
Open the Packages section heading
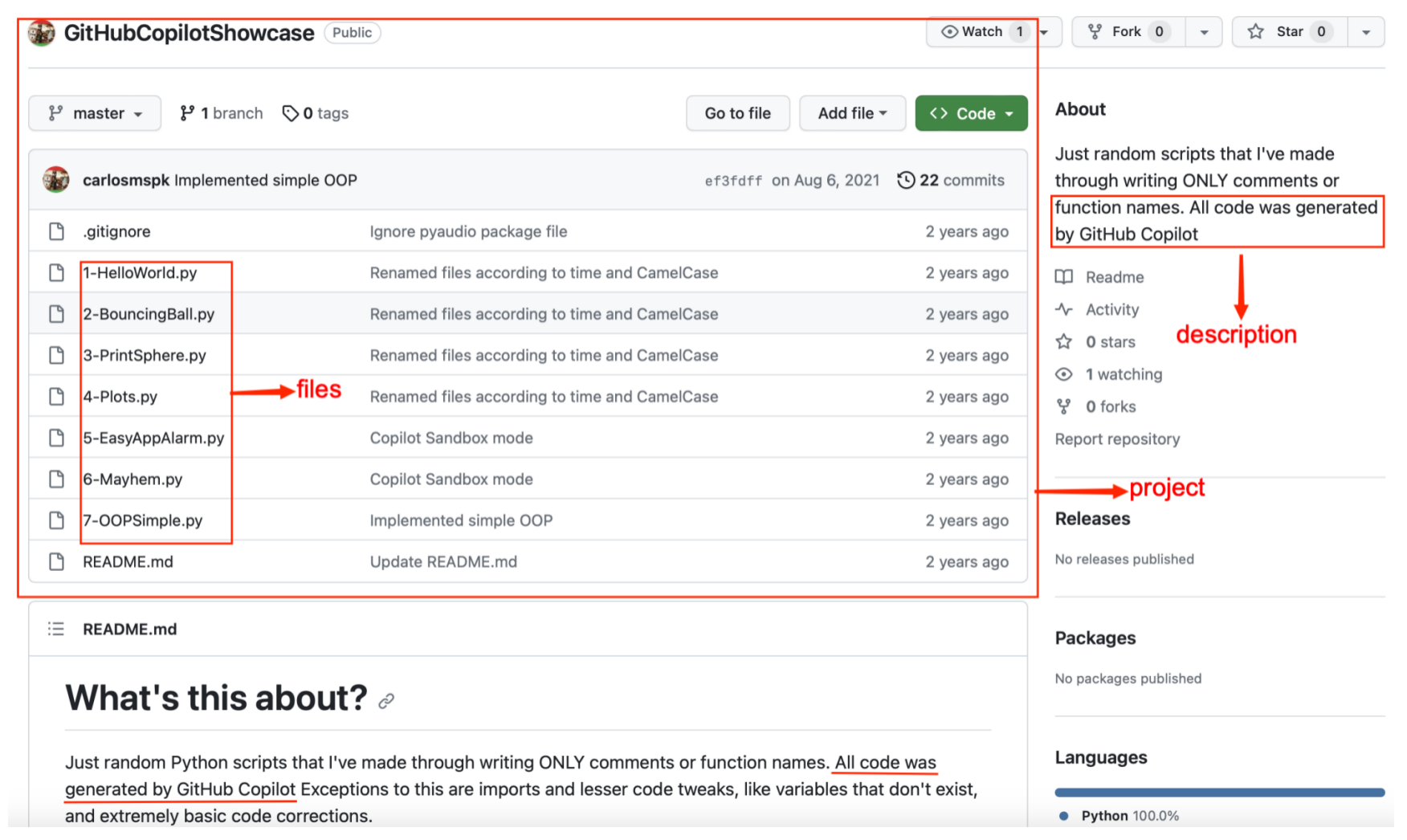[1095, 638]
